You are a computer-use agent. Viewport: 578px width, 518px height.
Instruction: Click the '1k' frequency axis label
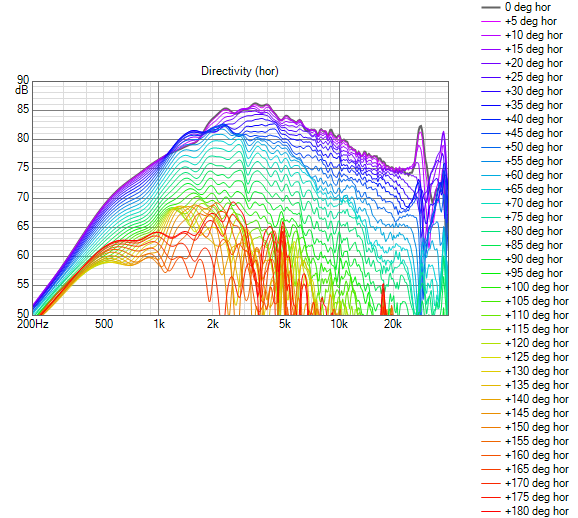(x=159, y=324)
